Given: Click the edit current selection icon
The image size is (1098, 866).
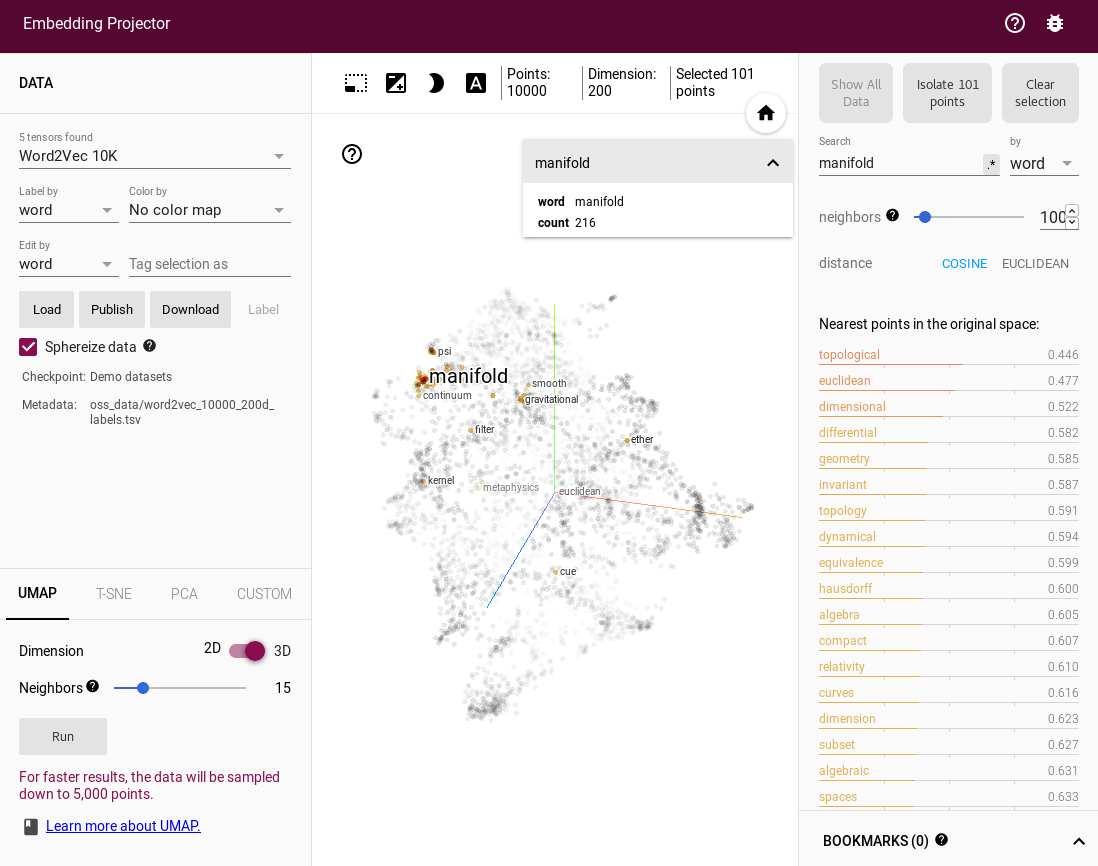Looking at the screenshot, I should coord(396,83).
